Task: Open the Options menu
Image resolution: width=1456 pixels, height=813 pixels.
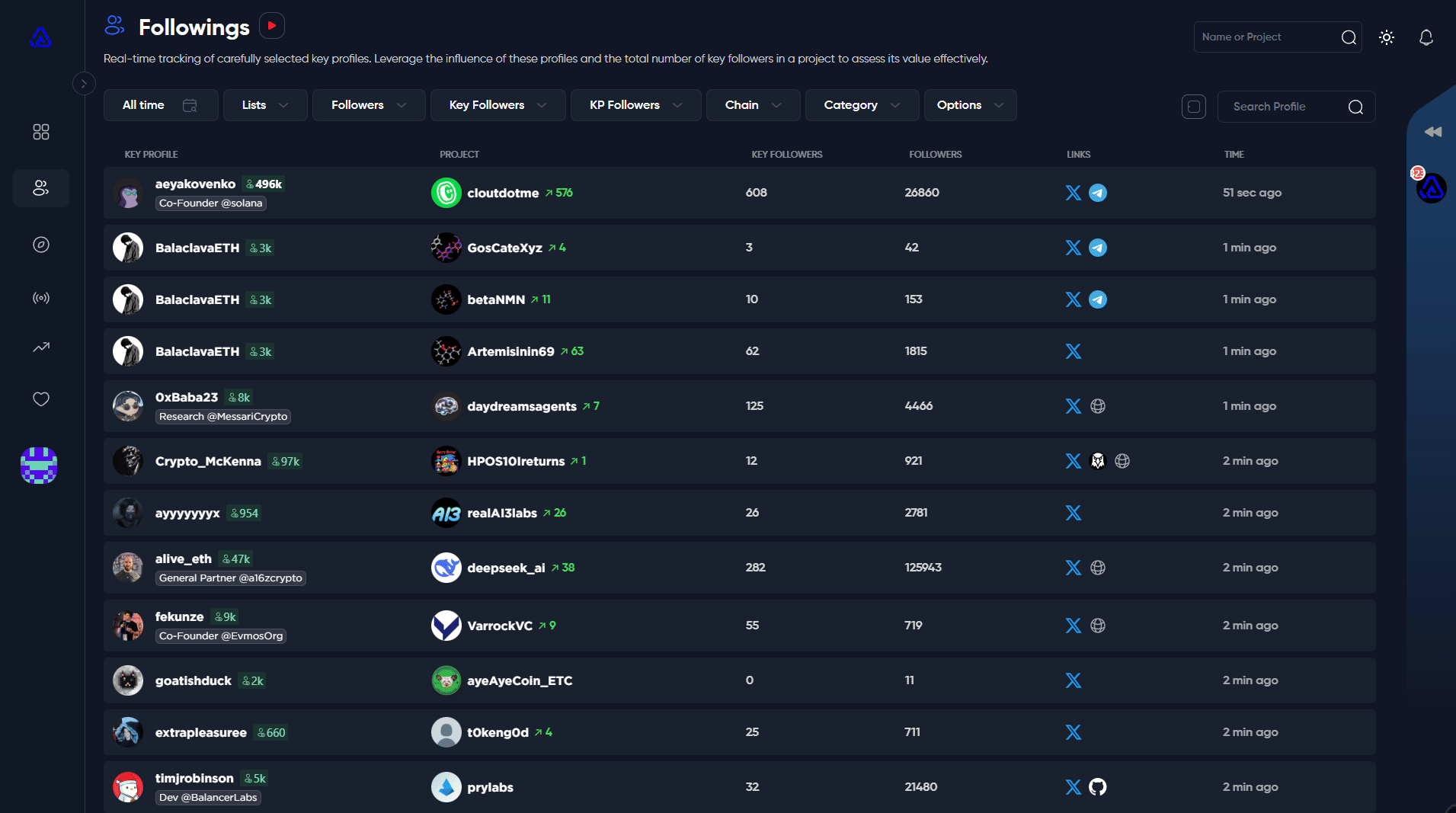Action: pos(969,105)
